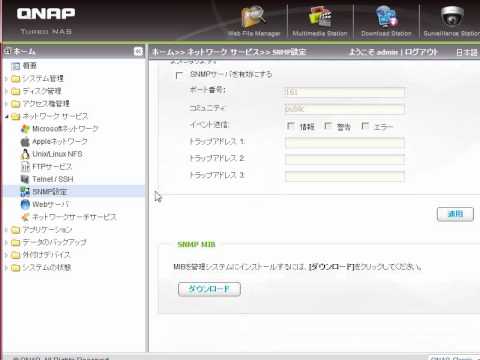This screenshot has height=360, width=480.
Task: Enable the SNMP service checkbox
Action: 179,75
